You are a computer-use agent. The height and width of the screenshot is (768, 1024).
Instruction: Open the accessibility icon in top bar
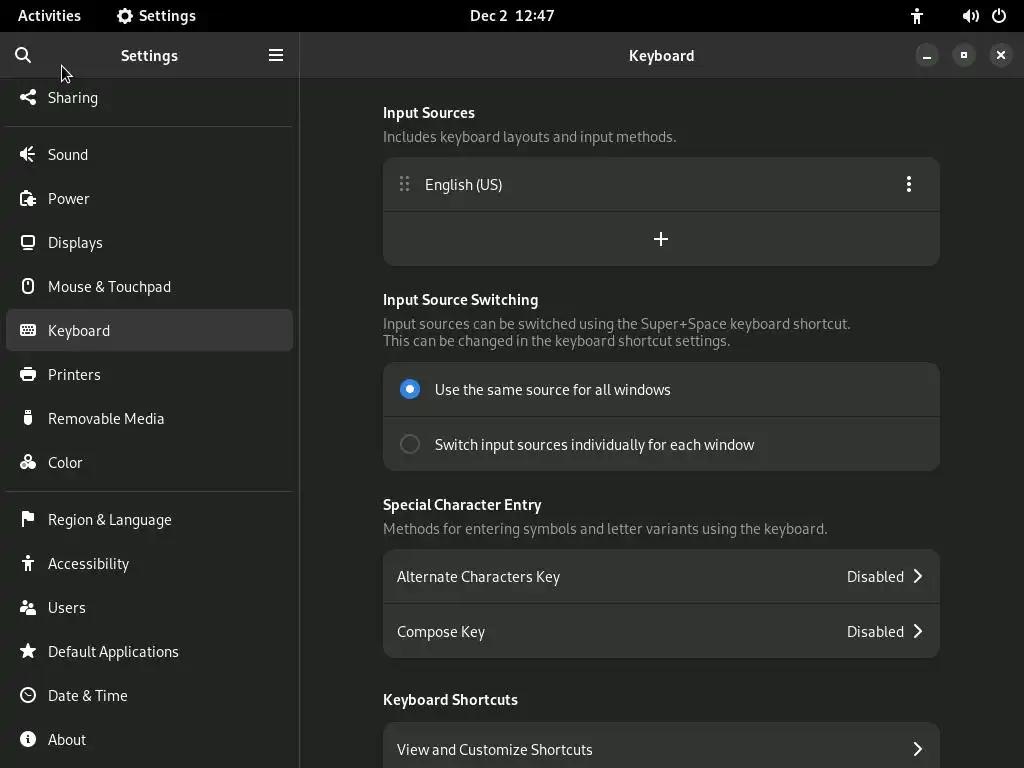point(917,16)
